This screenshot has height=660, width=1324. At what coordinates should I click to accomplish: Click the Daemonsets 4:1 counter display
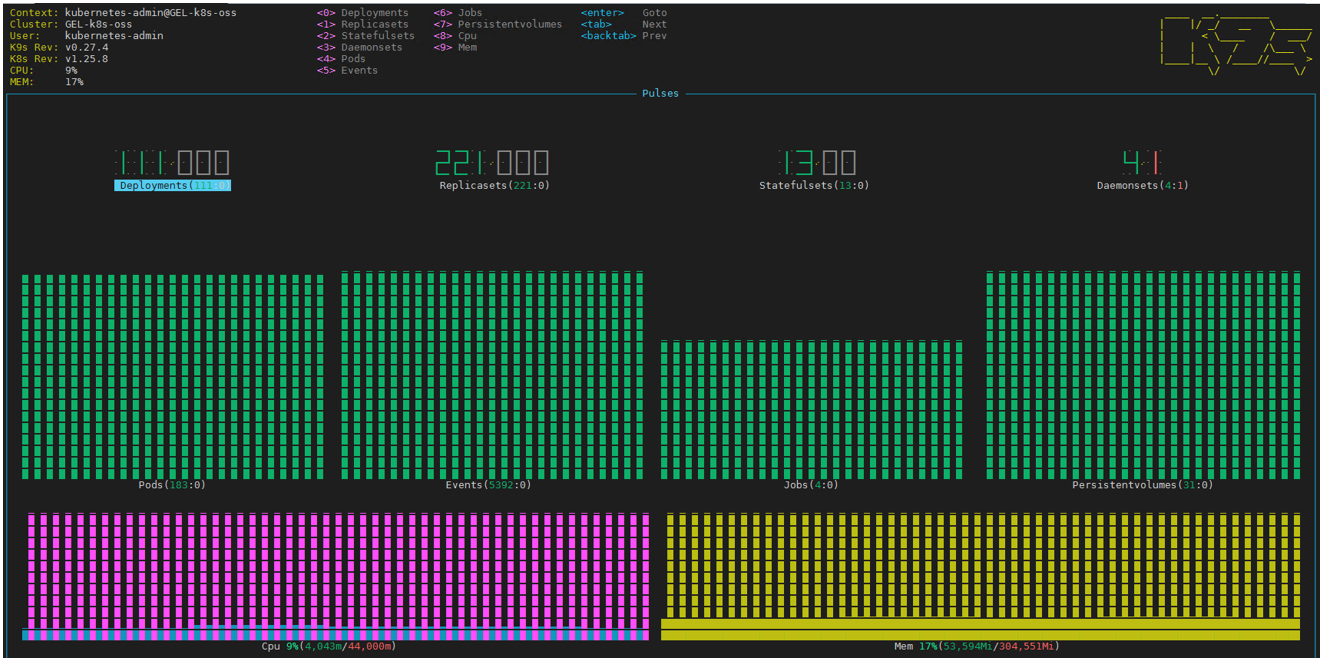(x=1141, y=162)
